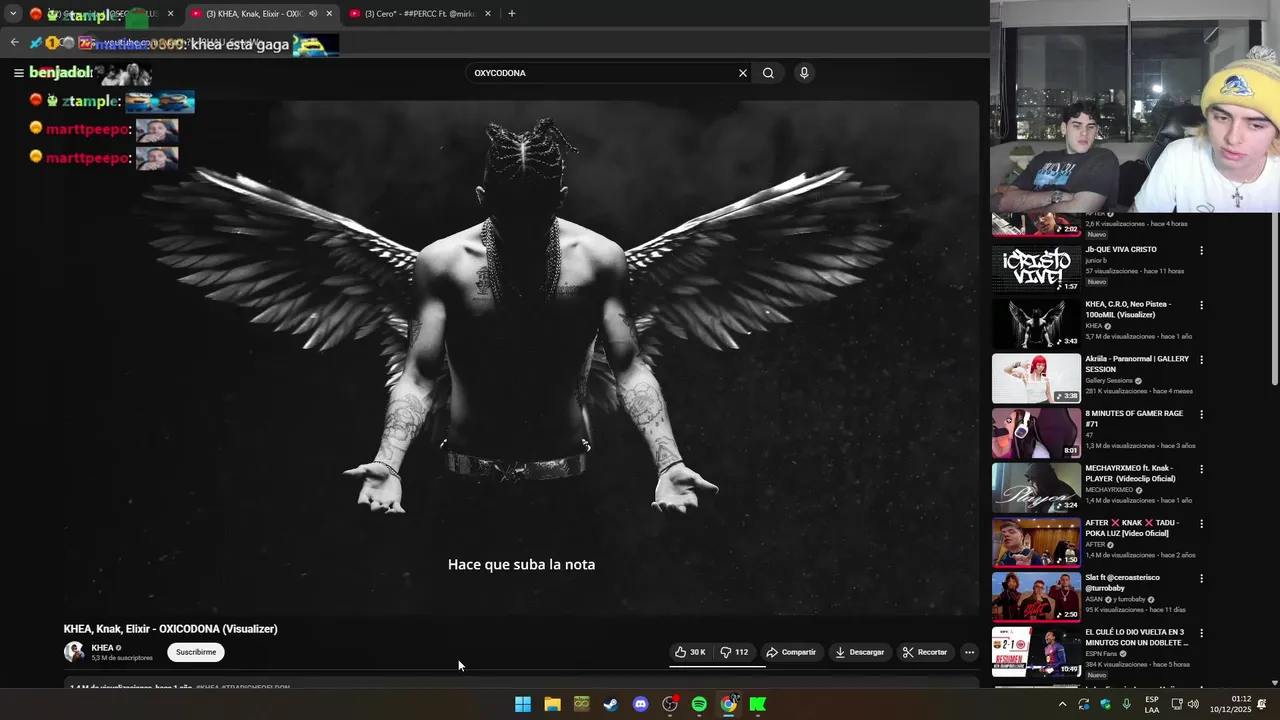Open 100oMIL (Visualizer) thumbnail
This screenshot has width=1280, height=720.
tap(1036, 322)
